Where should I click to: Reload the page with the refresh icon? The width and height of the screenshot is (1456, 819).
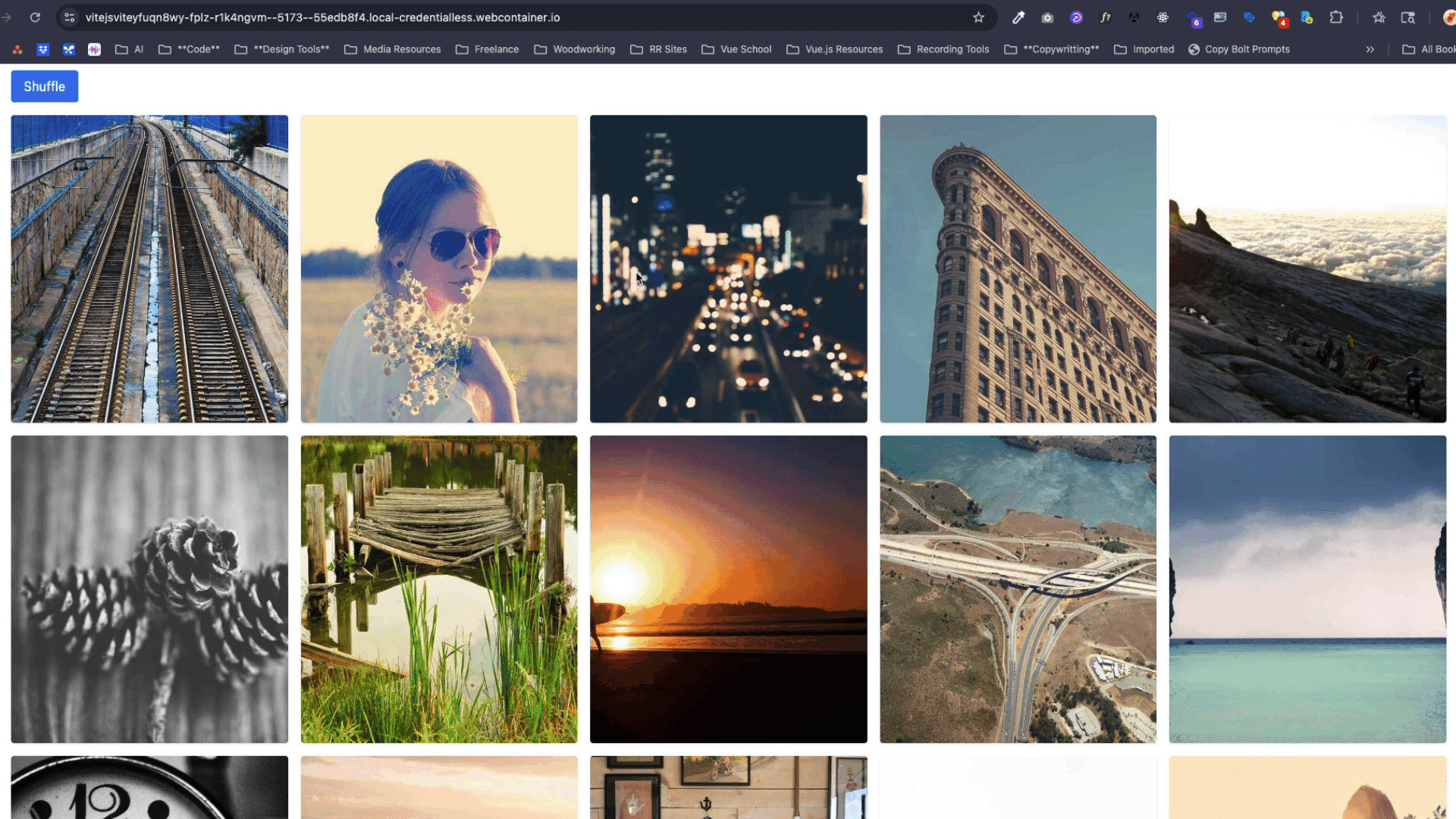[35, 17]
